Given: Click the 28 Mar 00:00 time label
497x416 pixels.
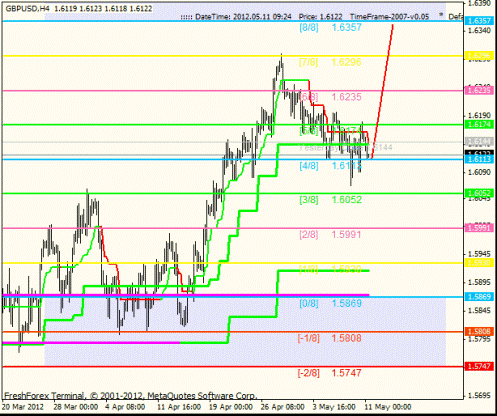Looking at the screenshot, I should pos(76,407).
